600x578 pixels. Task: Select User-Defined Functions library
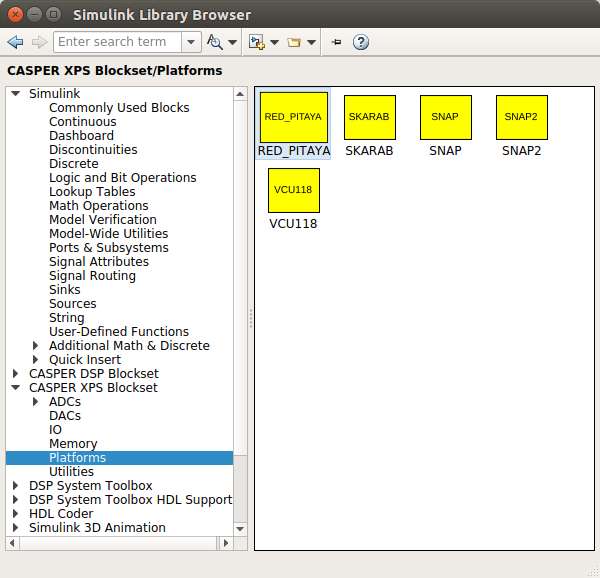[119, 332]
